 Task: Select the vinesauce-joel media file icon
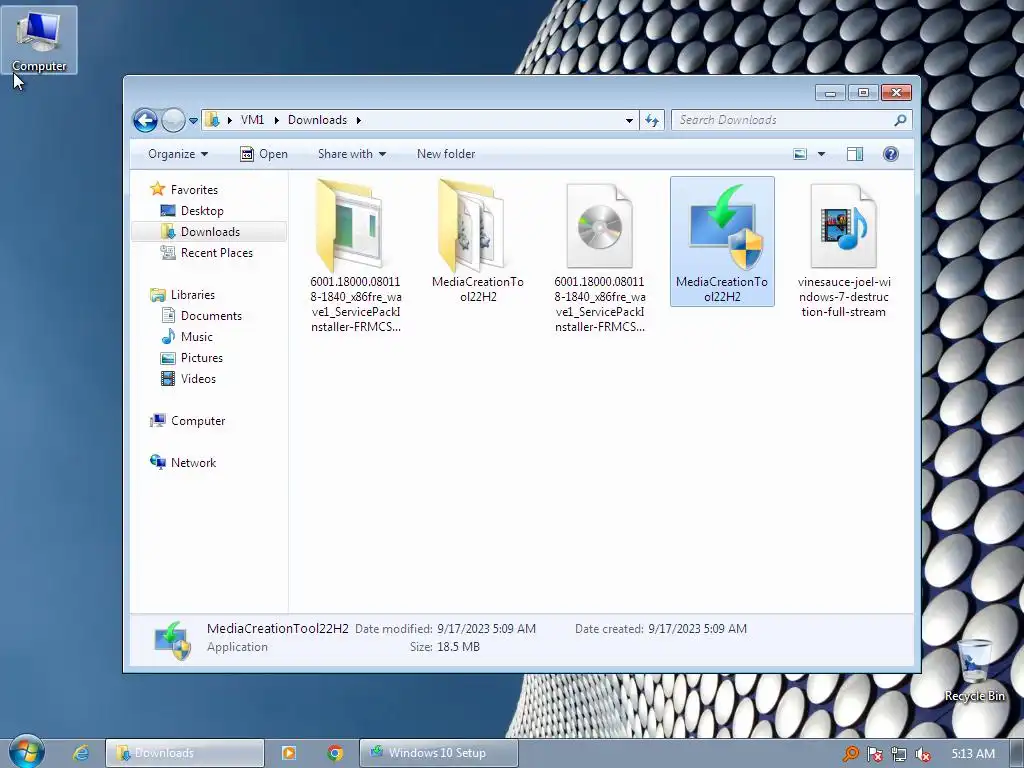(x=844, y=226)
